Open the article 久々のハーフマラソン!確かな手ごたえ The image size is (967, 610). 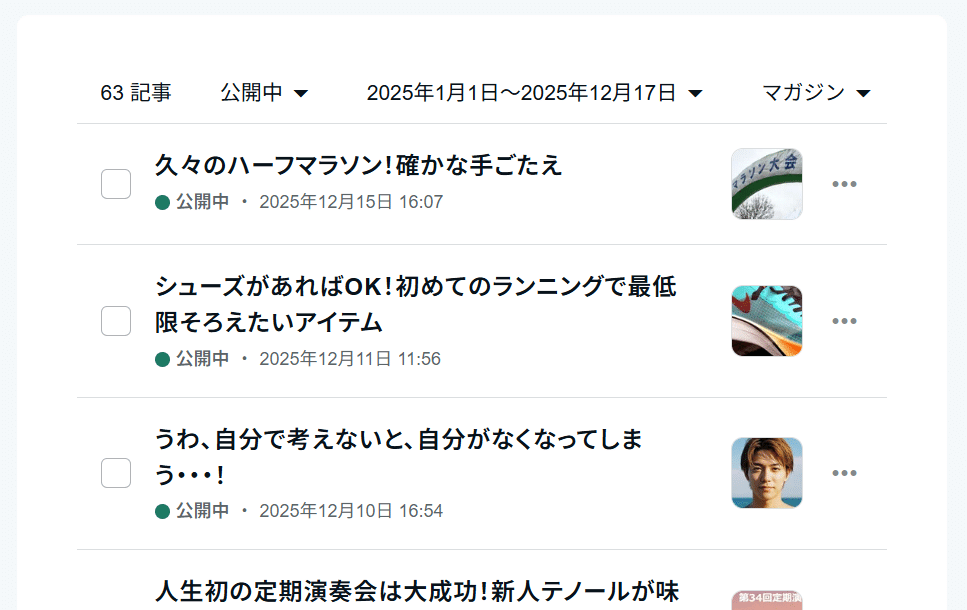[x=358, y=165]
